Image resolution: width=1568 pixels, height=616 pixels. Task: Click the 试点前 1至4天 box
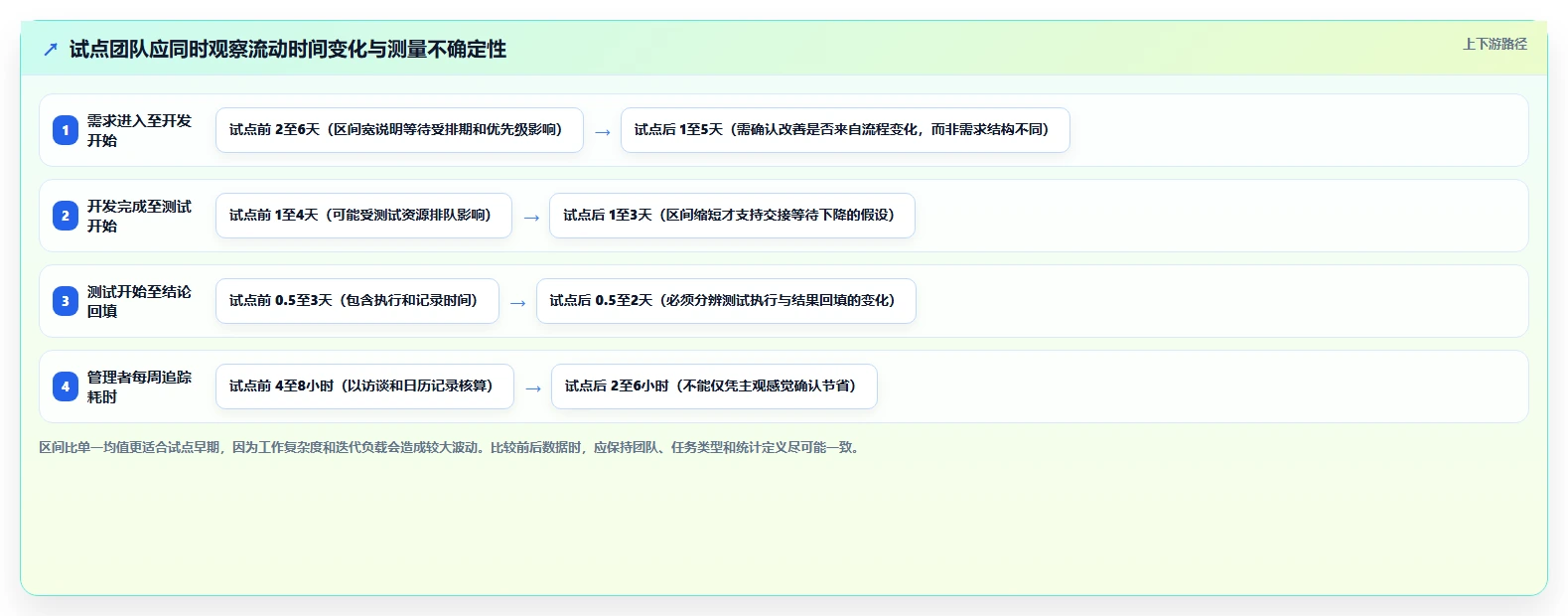pos(363,216)
